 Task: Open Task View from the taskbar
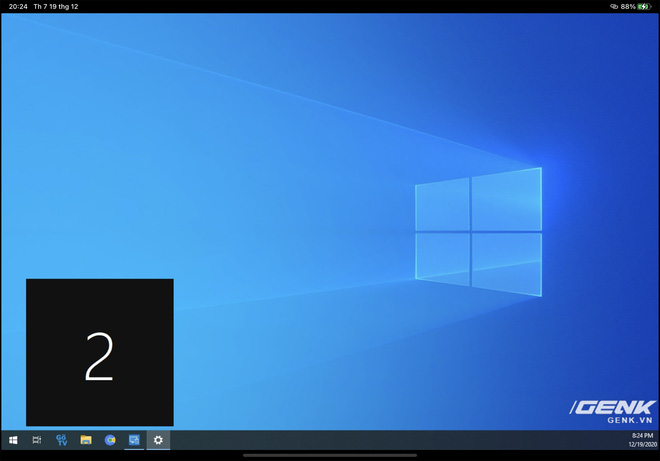37,440
